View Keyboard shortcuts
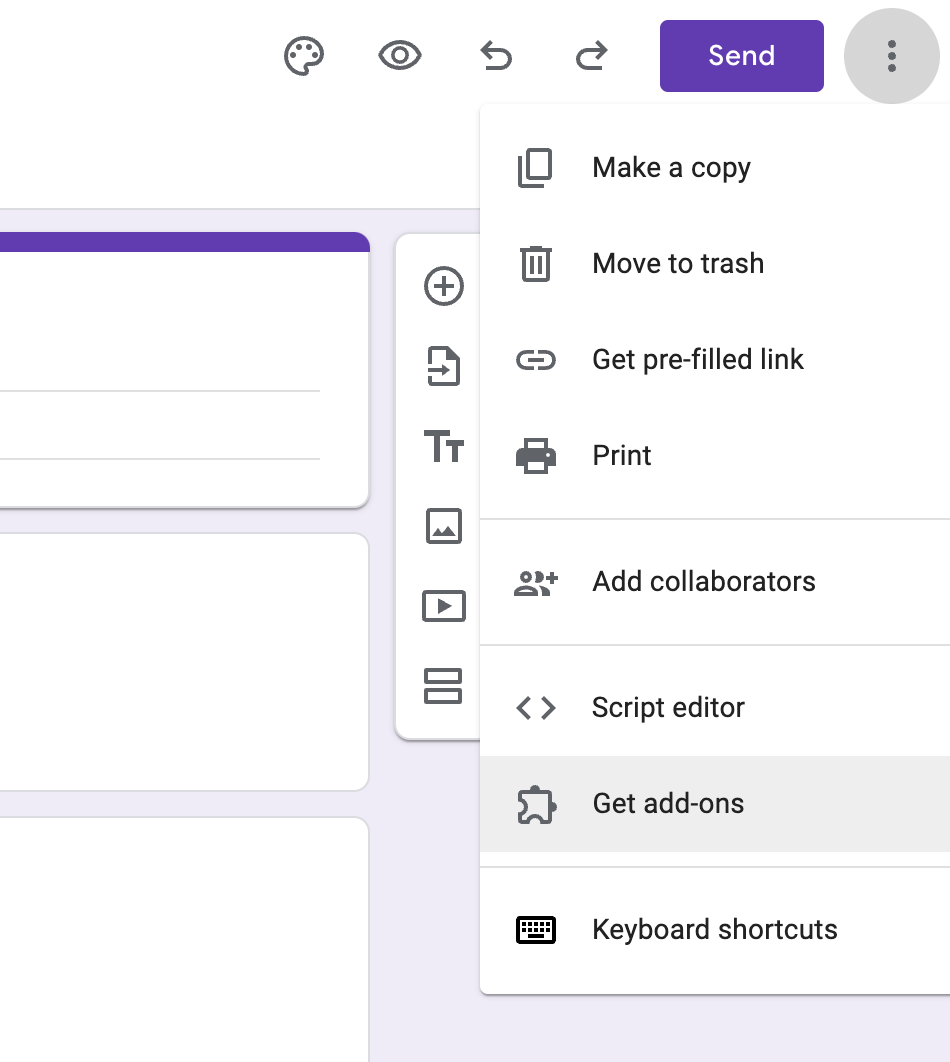Viewport: 950px width, 1062px height. (x=715, y=930)
